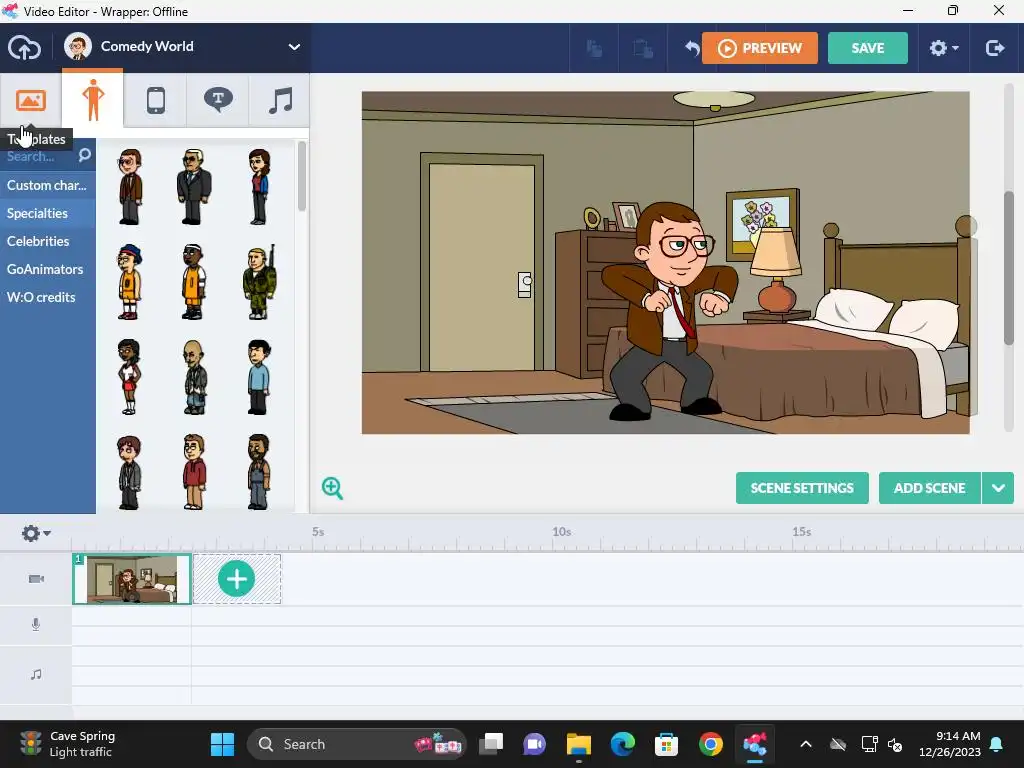This screenshot has height=768, width=1024.
Task: Expand the ADD SCENE dropdown arrow
Action: [x=998, y=488]
